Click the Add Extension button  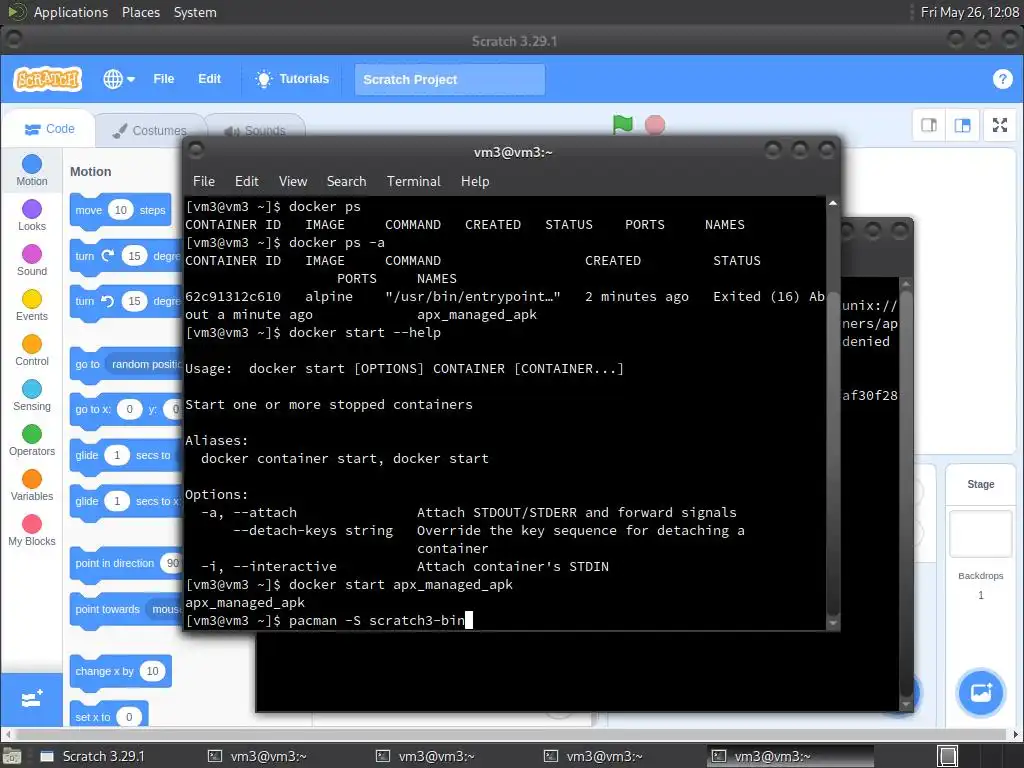[31, 699]
